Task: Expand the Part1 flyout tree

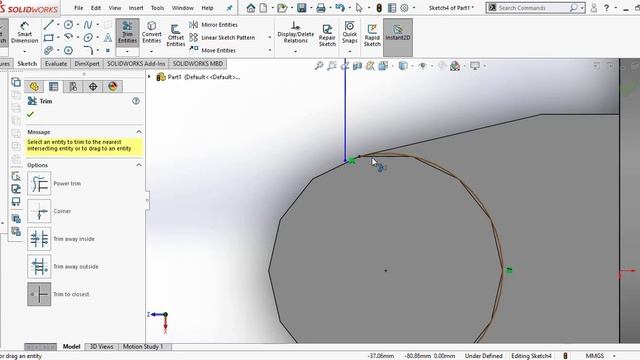Action: (149, 77)
